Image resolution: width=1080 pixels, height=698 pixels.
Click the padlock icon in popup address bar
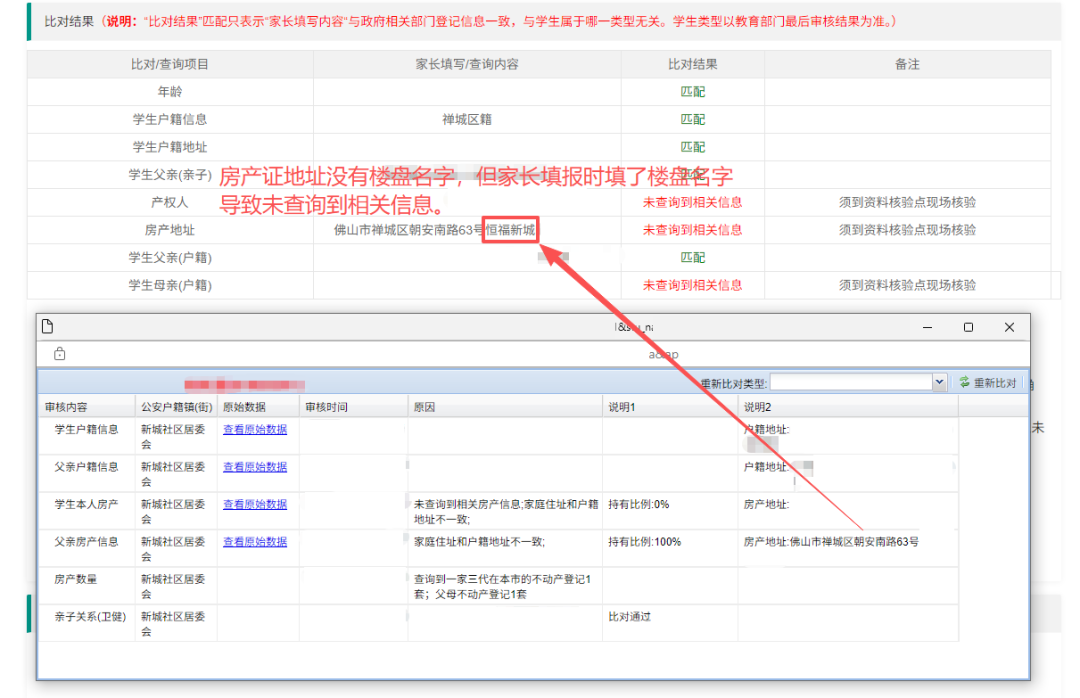click(x=60, y=353)
